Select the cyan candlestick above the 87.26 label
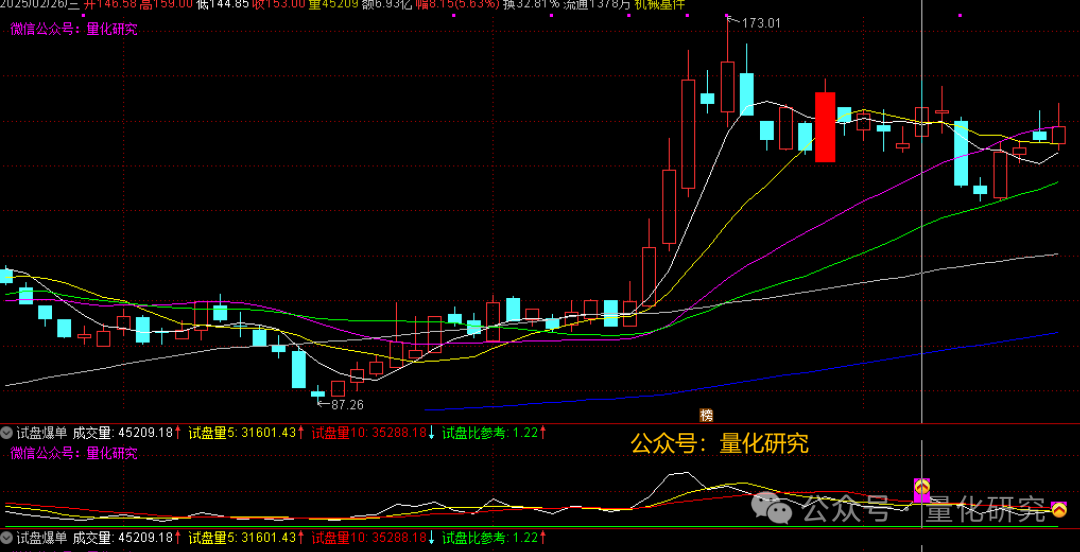This screenshot has width=1080, height=552. coord(318,394)
